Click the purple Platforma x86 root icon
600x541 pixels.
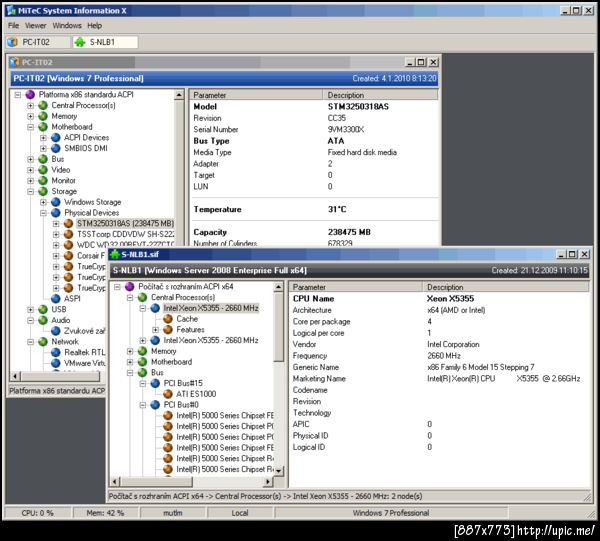click(x=30, y=95)
